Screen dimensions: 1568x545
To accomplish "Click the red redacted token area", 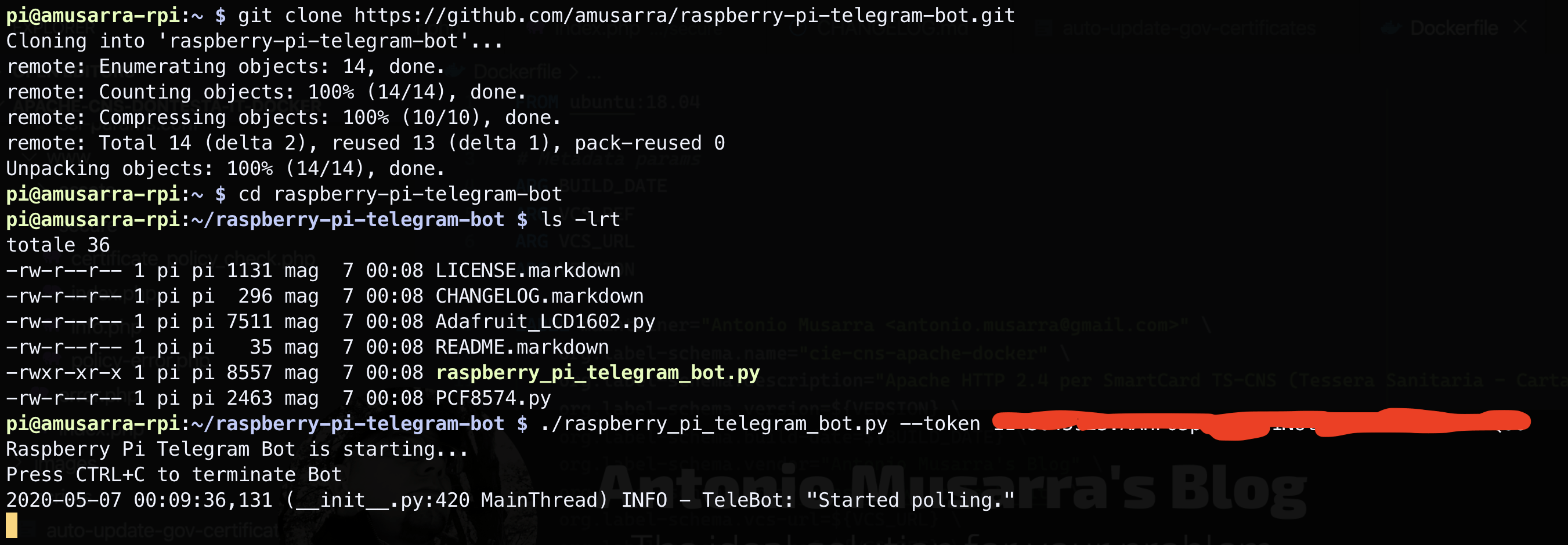I will pyautogui.click(x=1260, y=423).
